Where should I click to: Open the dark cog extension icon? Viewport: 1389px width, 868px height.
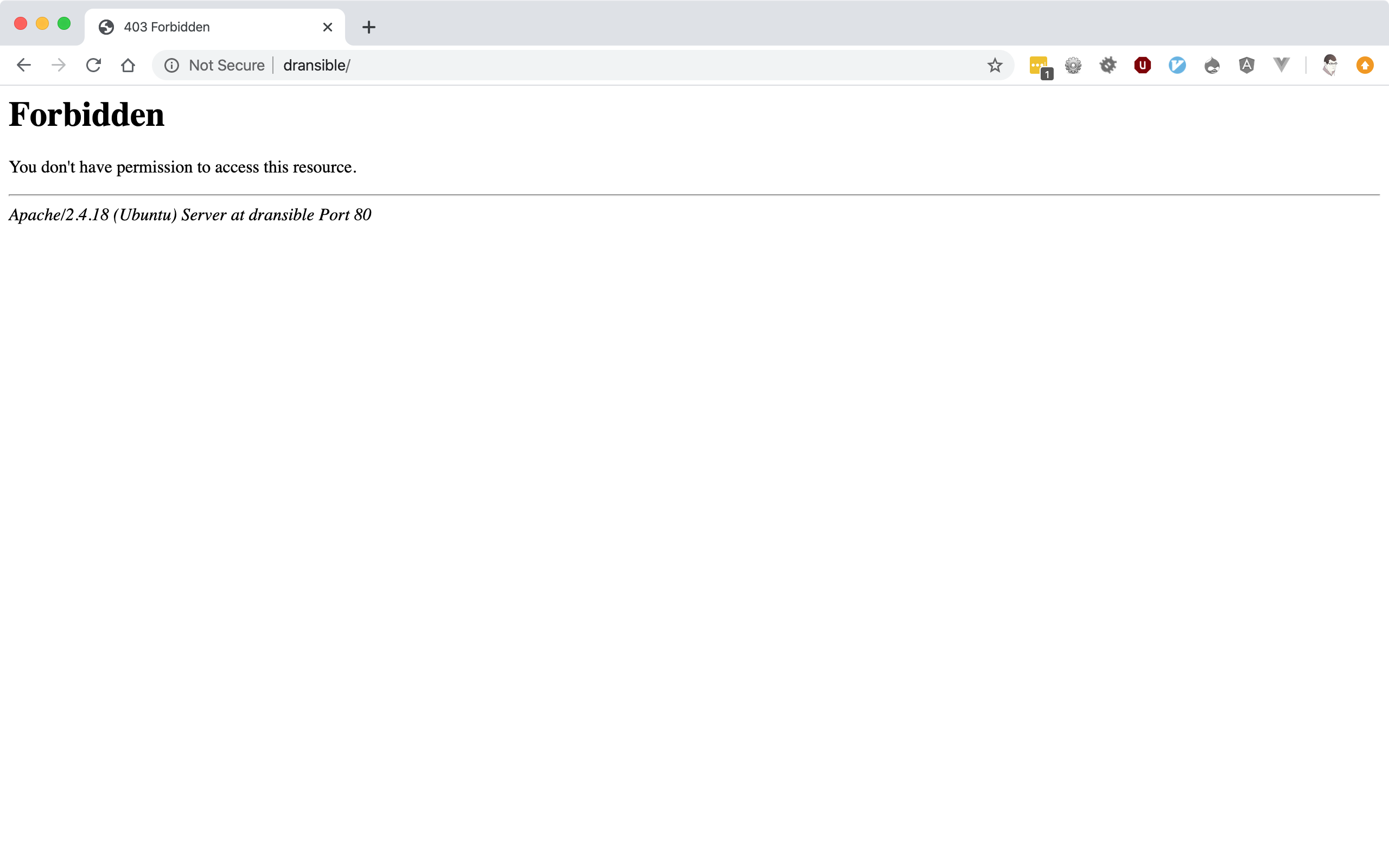(x=1108, y=66)
